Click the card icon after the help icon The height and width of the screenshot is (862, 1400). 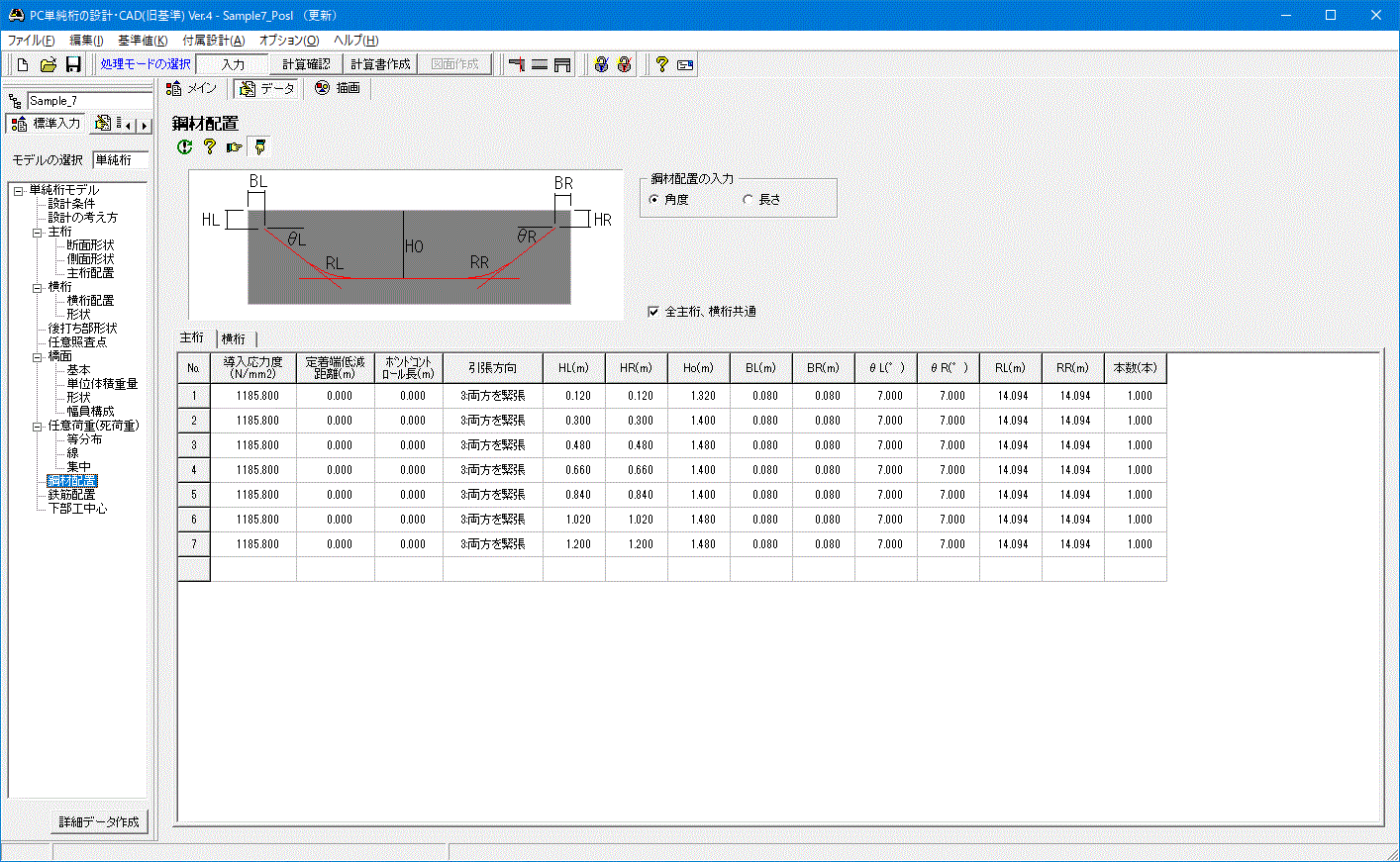685,64
